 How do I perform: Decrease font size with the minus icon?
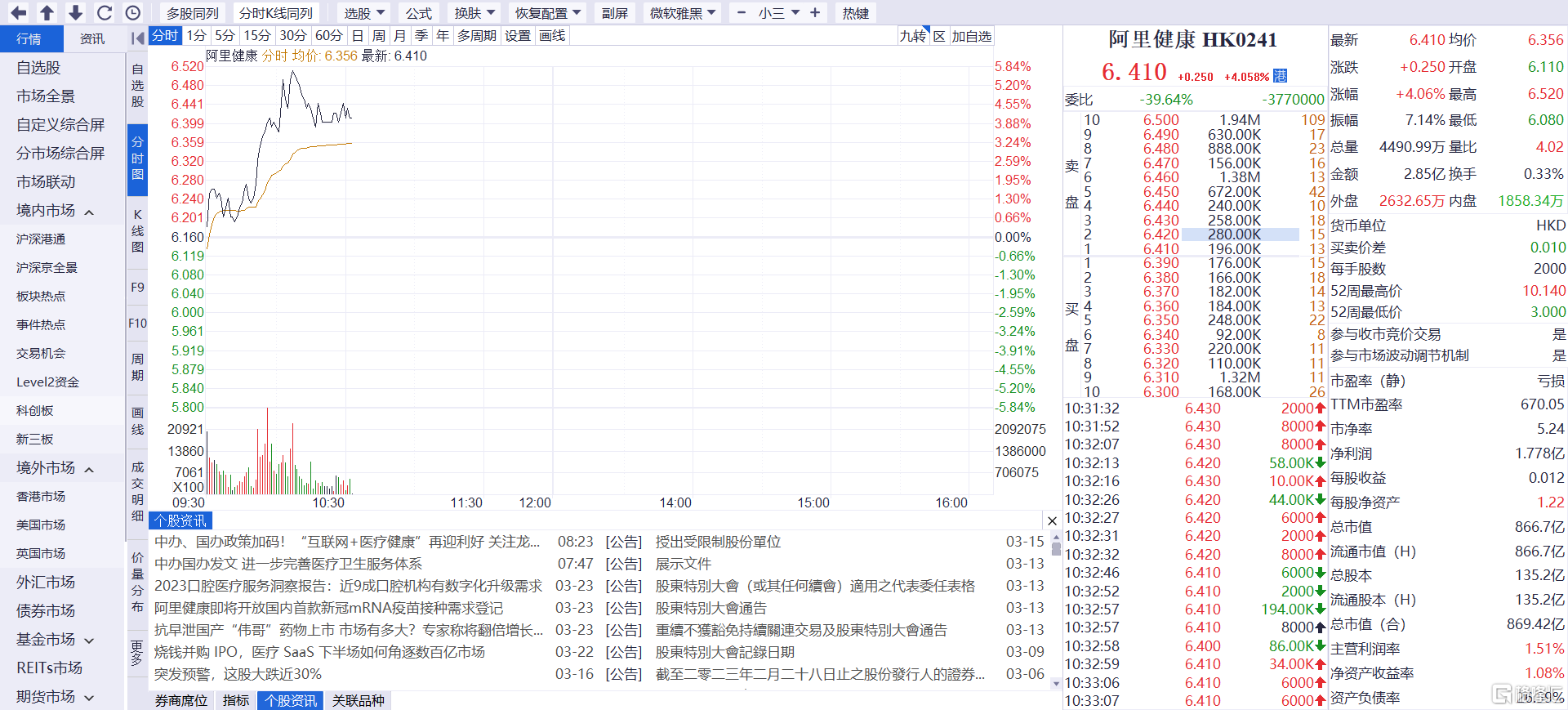coord(741,13)
